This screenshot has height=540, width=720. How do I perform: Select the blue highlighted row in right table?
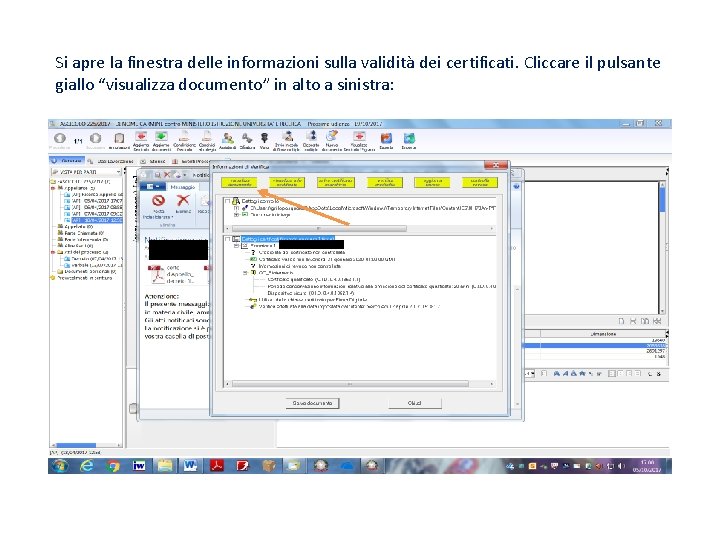(595, 345)
